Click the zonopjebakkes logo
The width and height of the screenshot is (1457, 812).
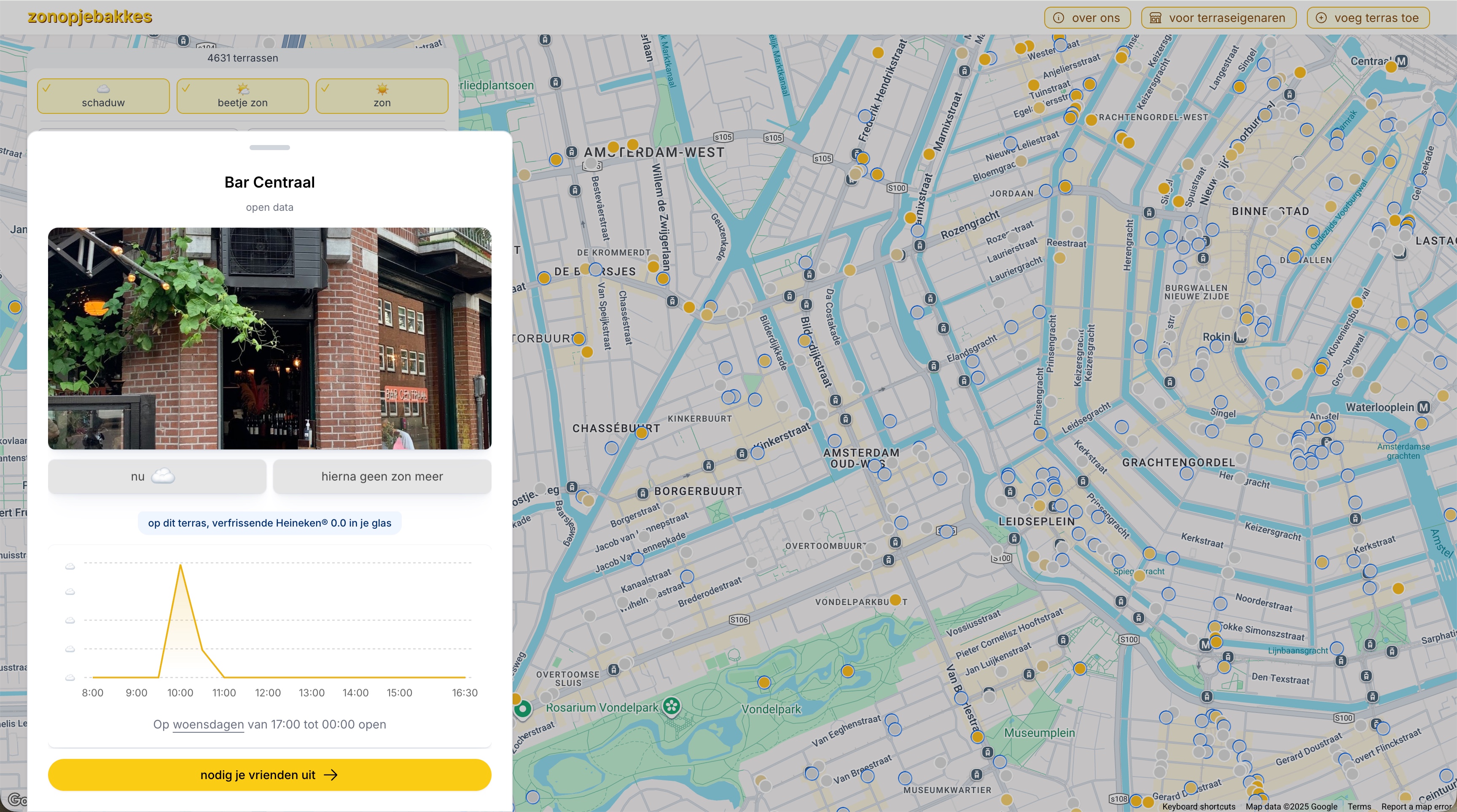pyautogui.click(x=90, y=17)
